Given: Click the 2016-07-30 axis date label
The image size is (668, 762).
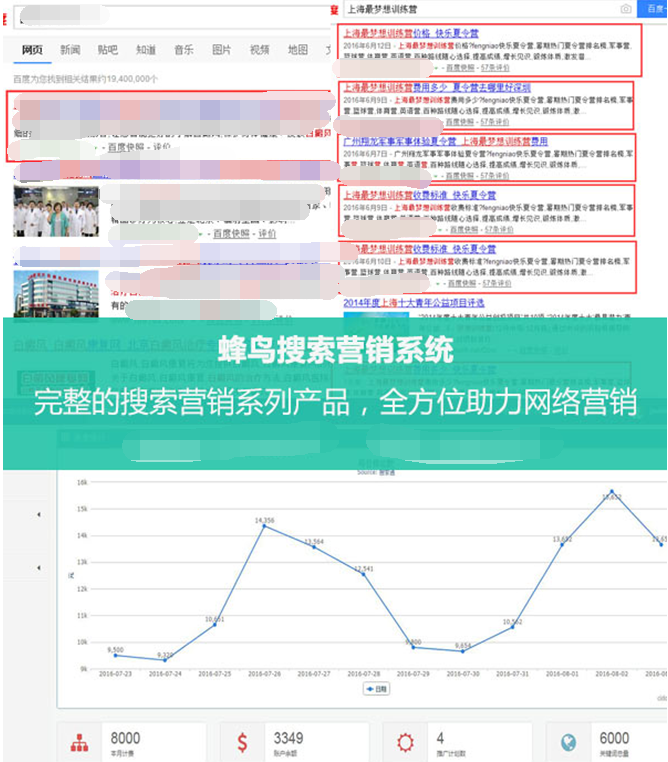Looking at the screenshot, I should click(x=463, y=674).
